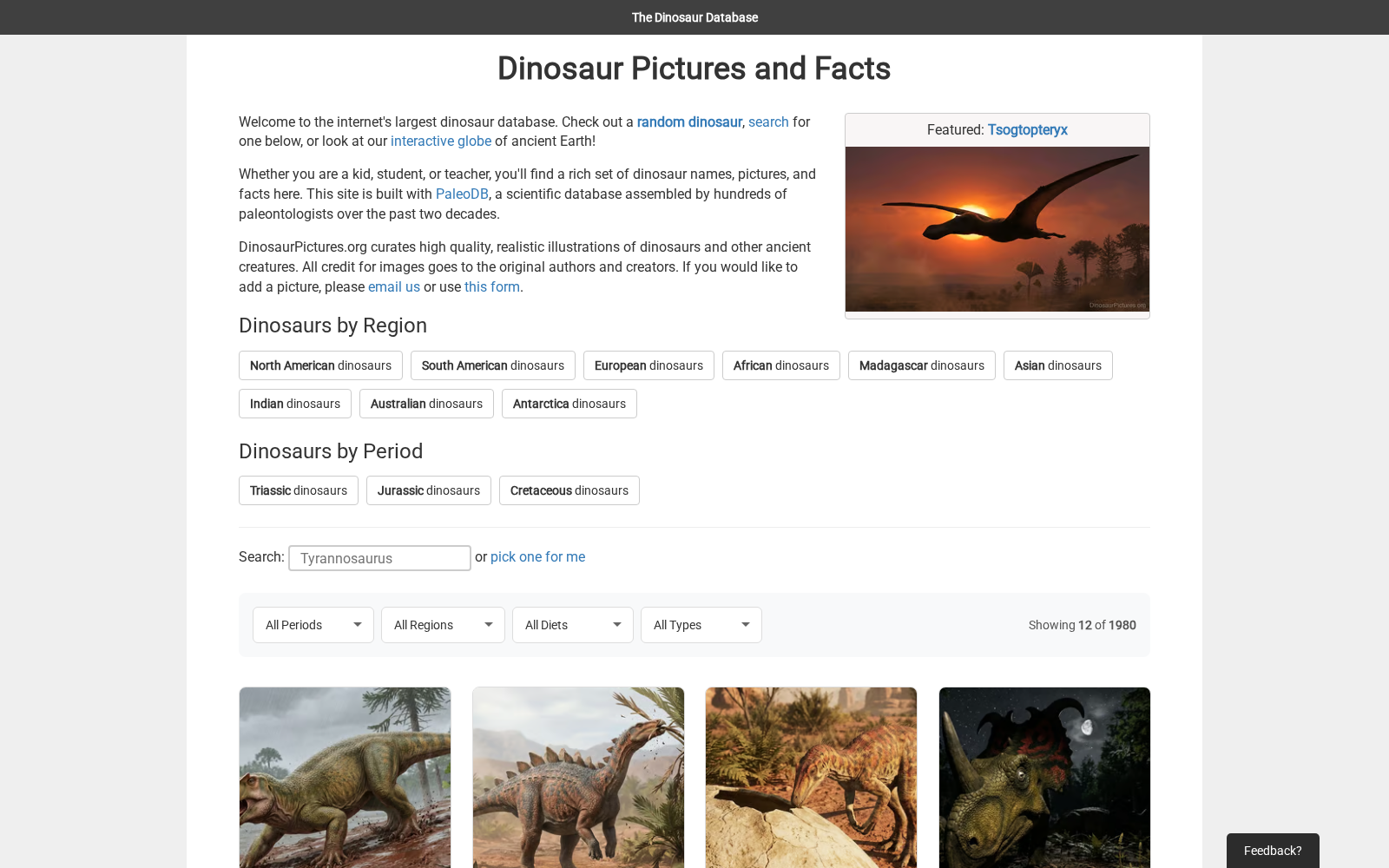Filter by Cretaceous dinosaurs button
Viewport: 1389px width, 868px height.
(x=569, y=490)
